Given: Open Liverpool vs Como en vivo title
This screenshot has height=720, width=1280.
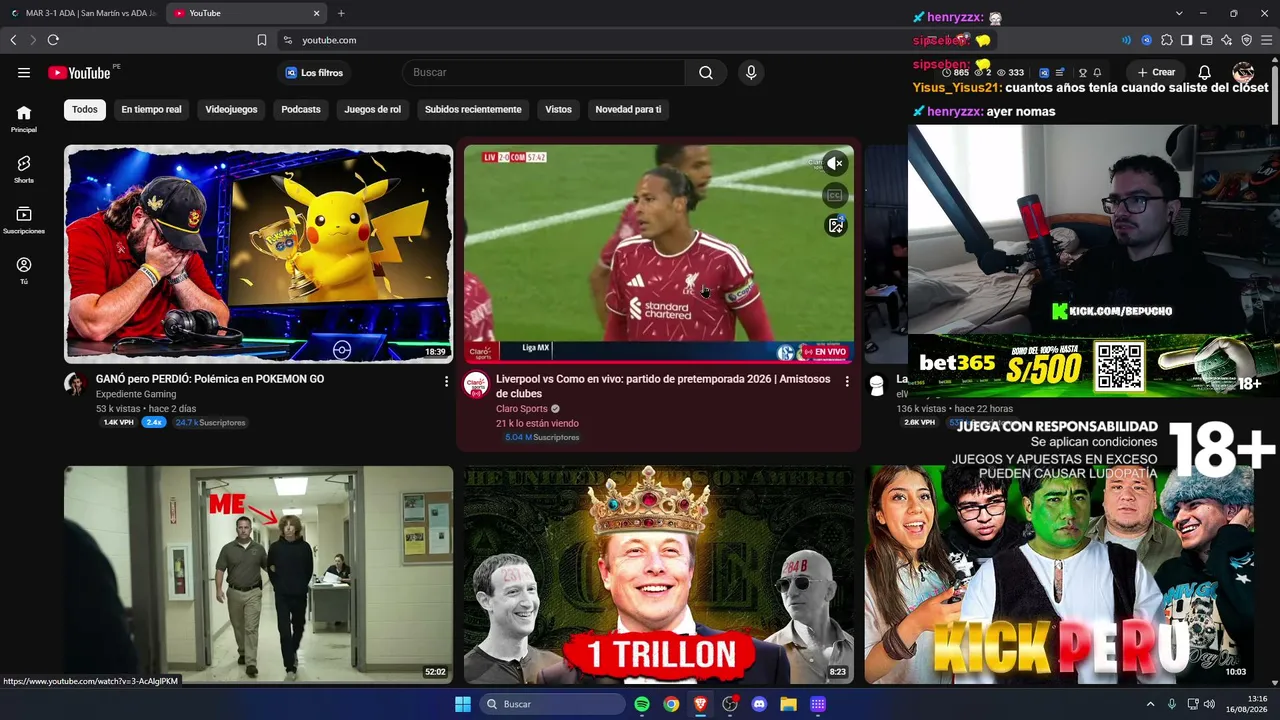Looking at the screenshot, I should 663,386.
